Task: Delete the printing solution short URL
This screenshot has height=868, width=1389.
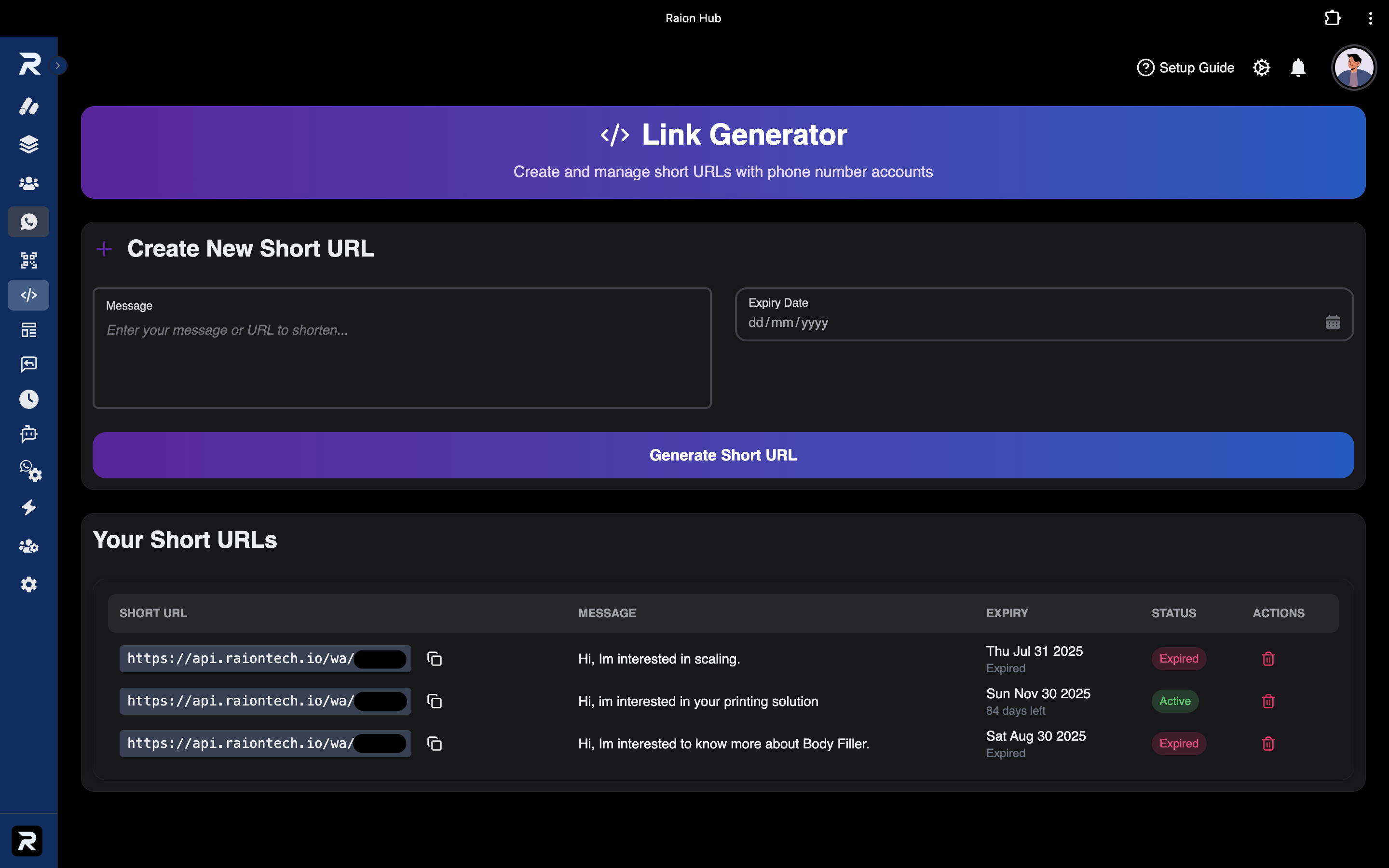Action: pyautogui.click(x=1268, y=701)
